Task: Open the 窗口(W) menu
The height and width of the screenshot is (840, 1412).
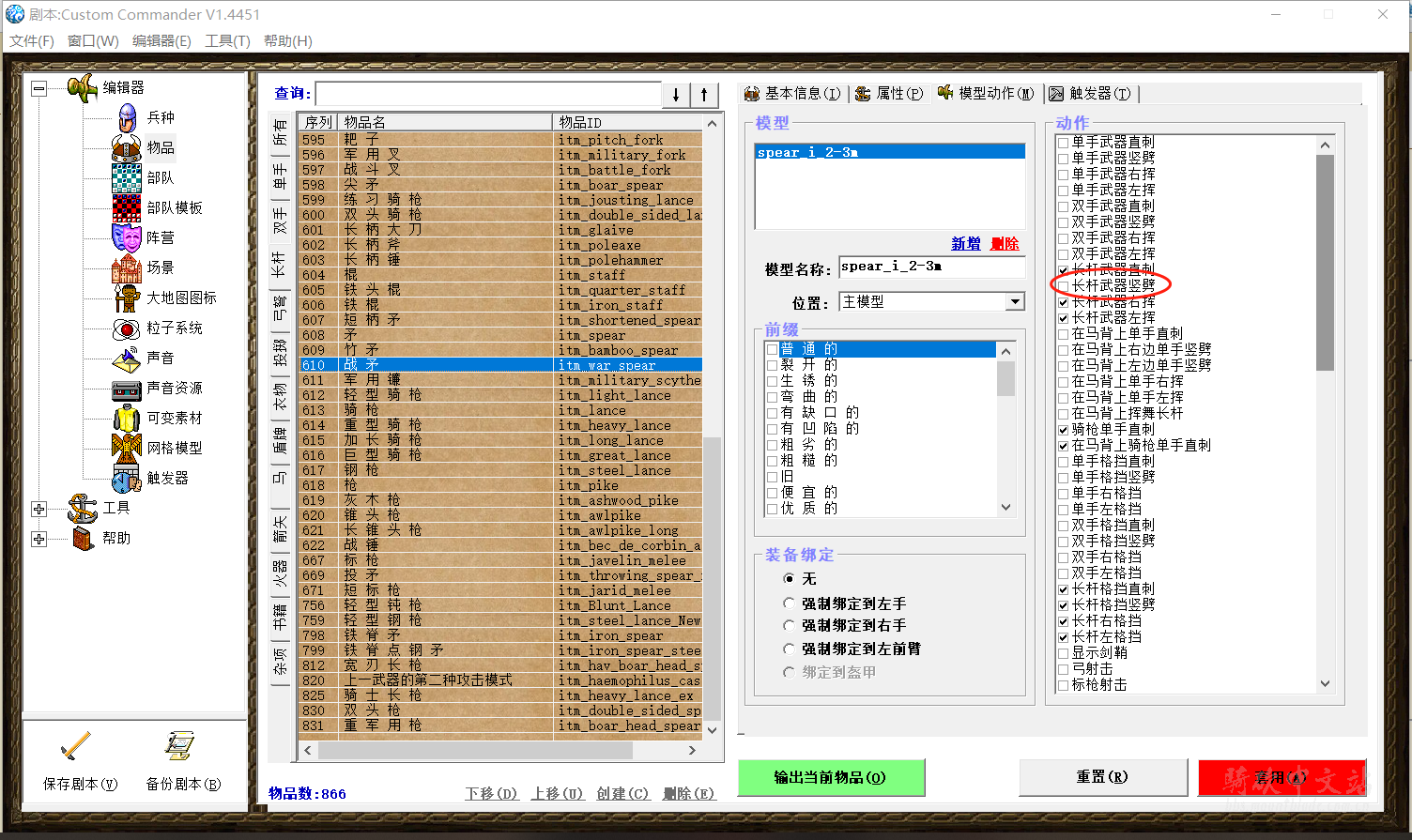Action: pos(93,40)
